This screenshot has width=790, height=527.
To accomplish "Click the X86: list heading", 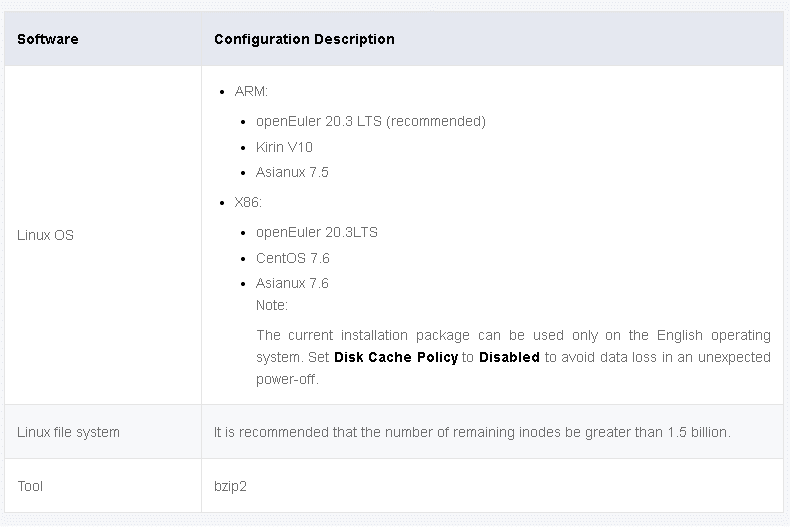I will (x=248, y=203).
